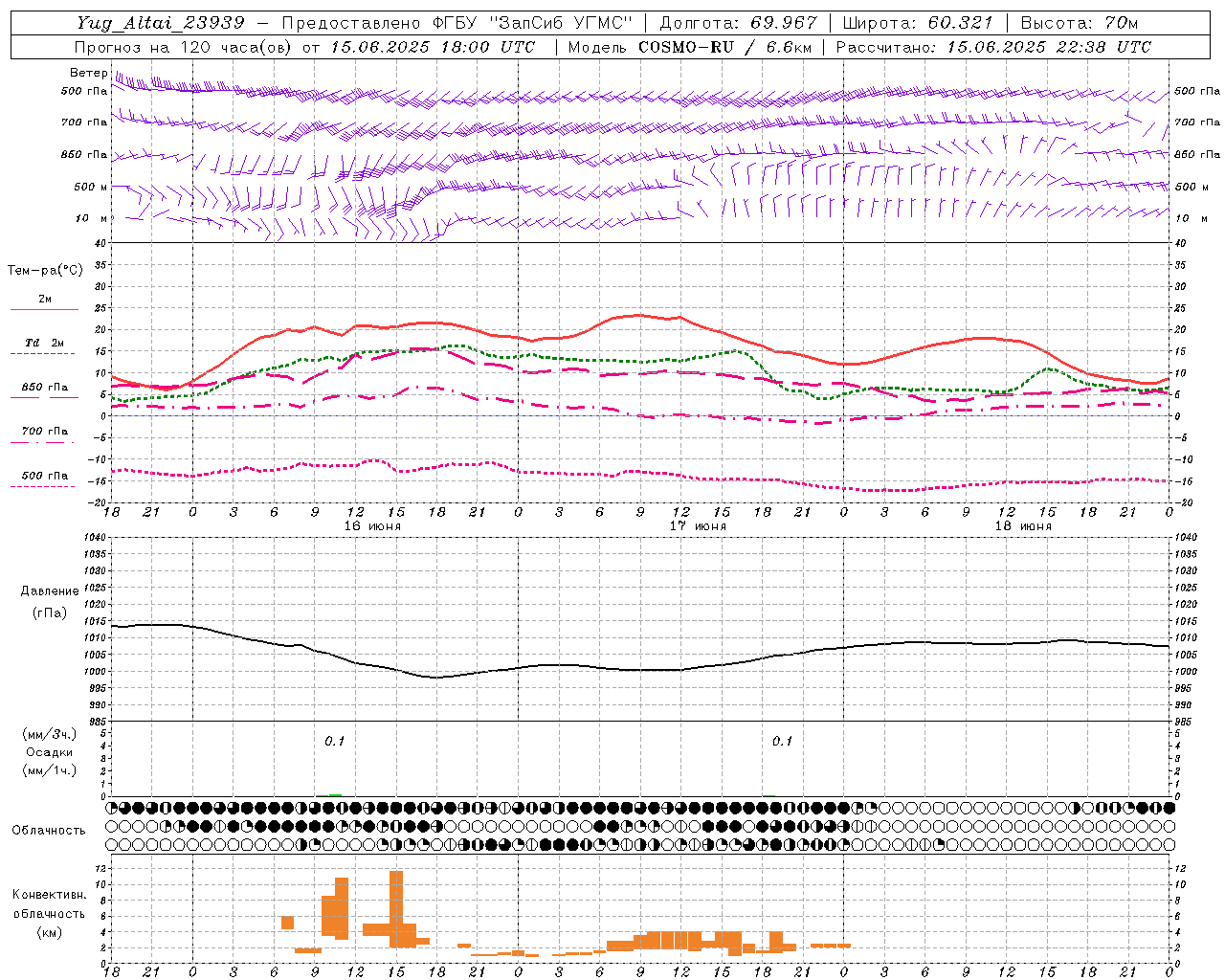
Task: Click the Ветер panel label
Action: point(87,73)
